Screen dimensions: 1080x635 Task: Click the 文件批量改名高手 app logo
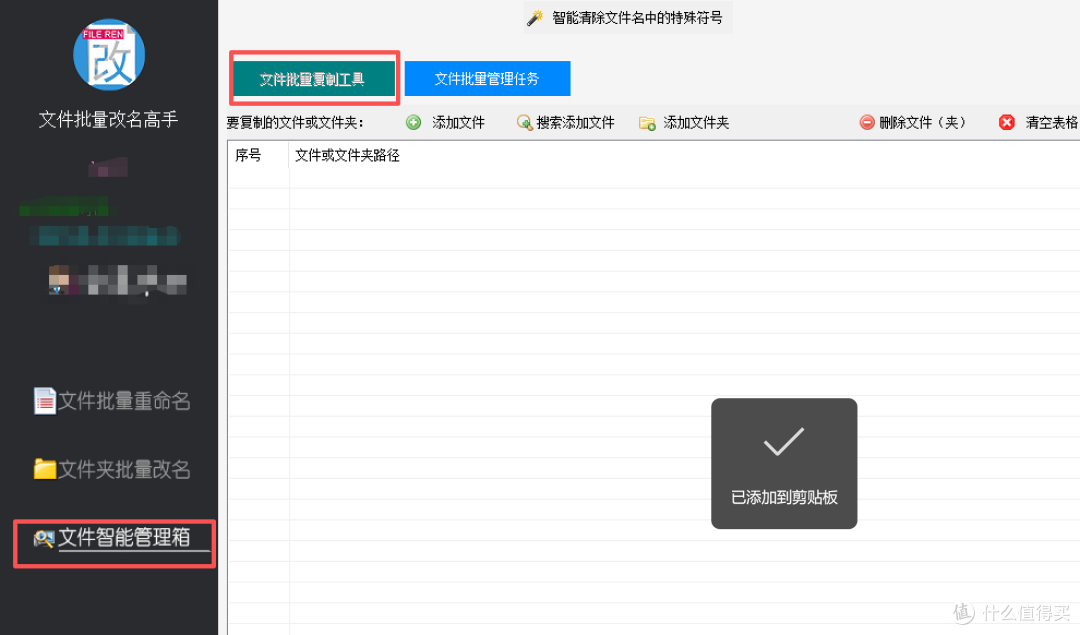[109, 54]
